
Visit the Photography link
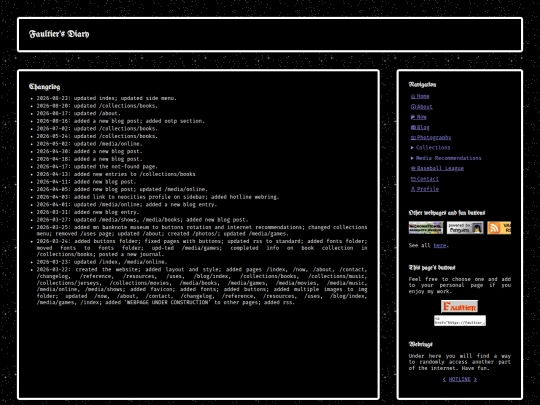(x=430, y=137)
